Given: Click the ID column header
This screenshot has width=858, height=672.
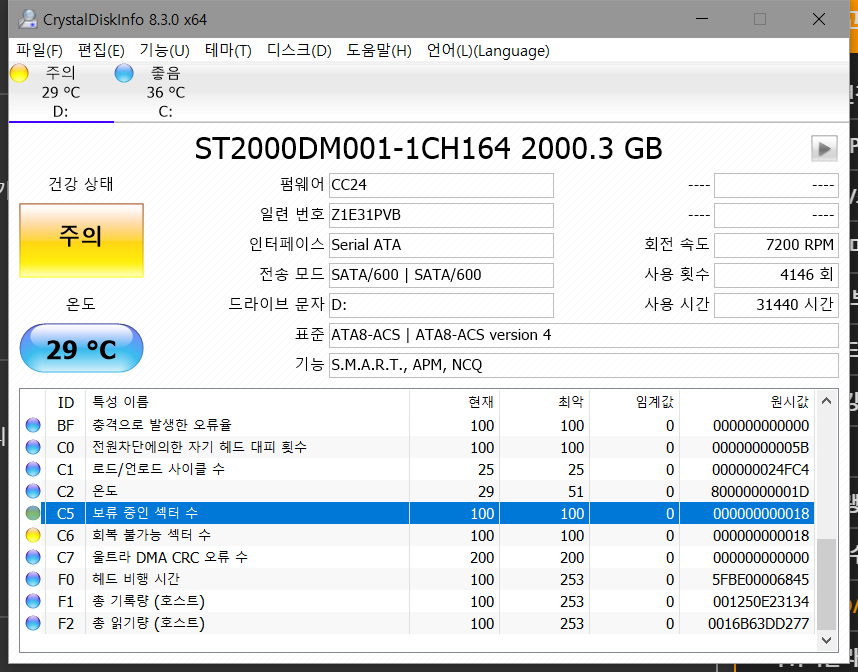Looking at the screenshot, I should pyautogui.click(x=66, y=402).
